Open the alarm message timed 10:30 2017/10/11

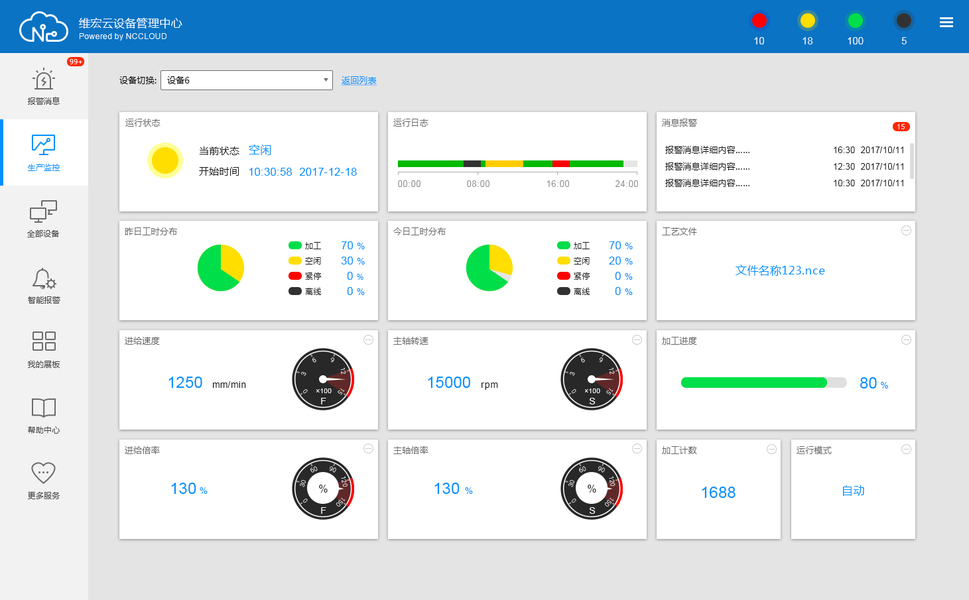coord(784,184)
